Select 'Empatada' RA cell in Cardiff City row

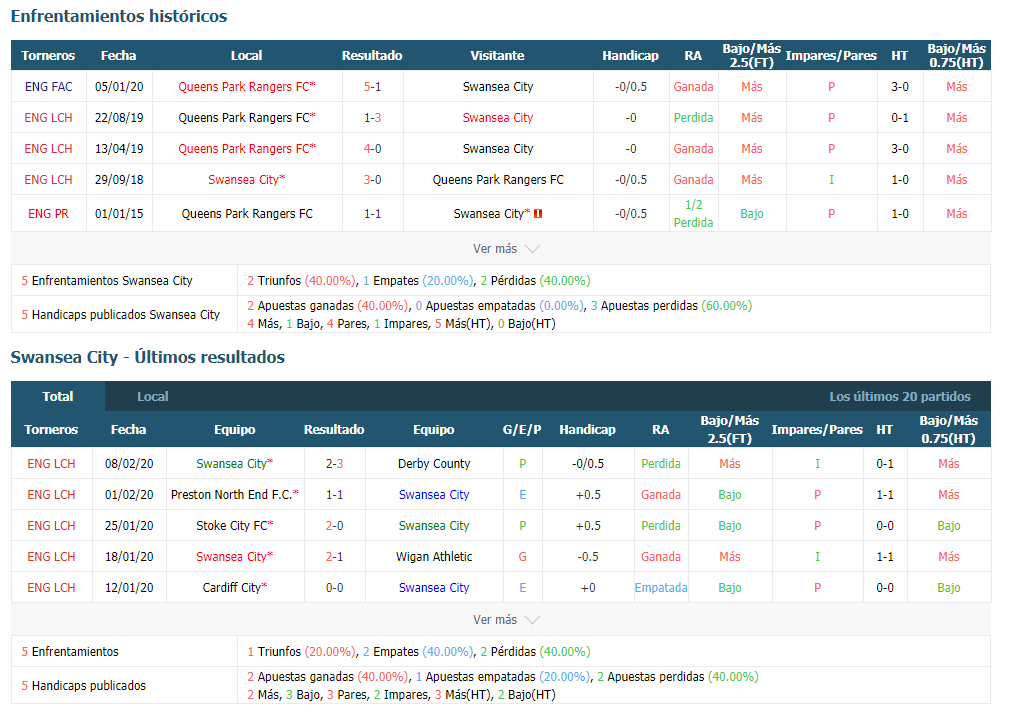pyautogui.click(x=661, y=587)
